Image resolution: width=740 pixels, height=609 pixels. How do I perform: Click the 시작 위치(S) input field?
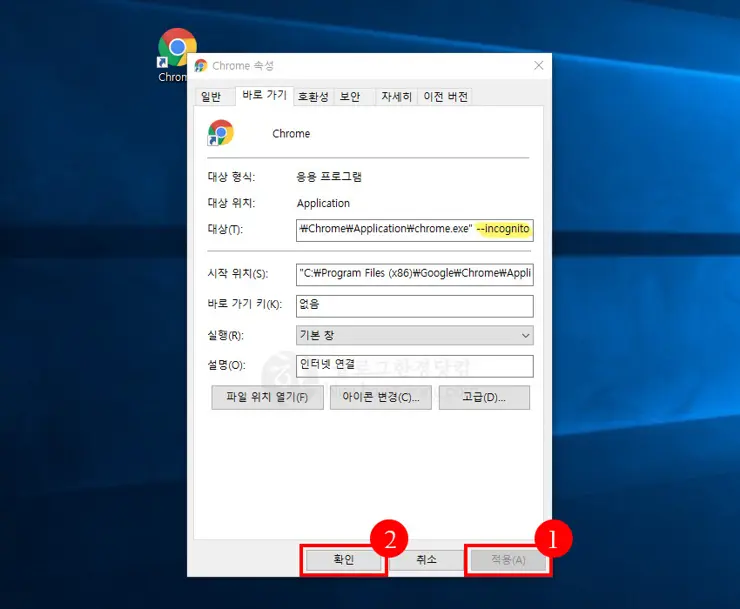pos(415,274)
